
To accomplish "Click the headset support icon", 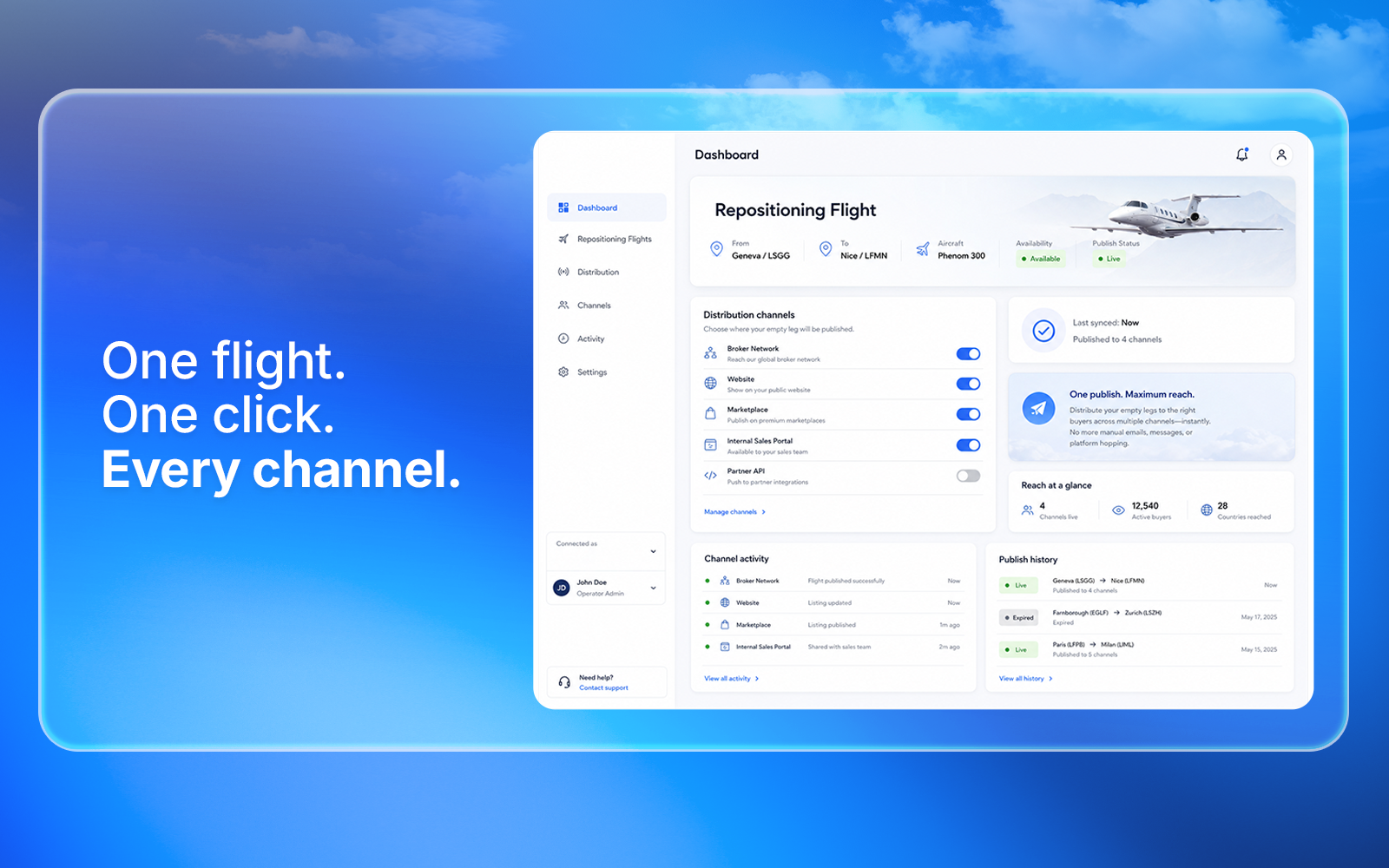I will click(564, 682).
